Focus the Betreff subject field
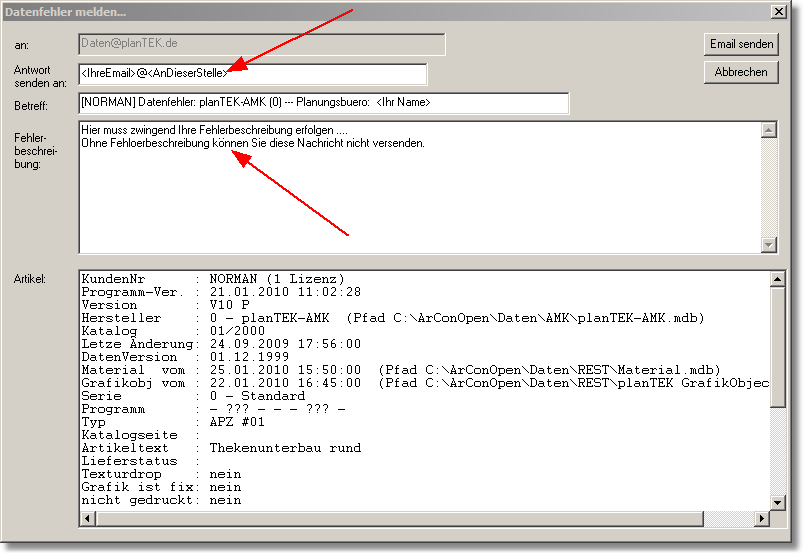The width and height of the screenshot is (804, 555). (323, 104)
